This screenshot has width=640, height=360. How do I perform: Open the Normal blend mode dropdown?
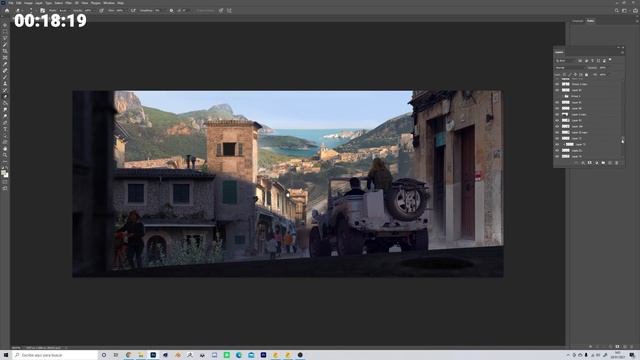(570, 68)
